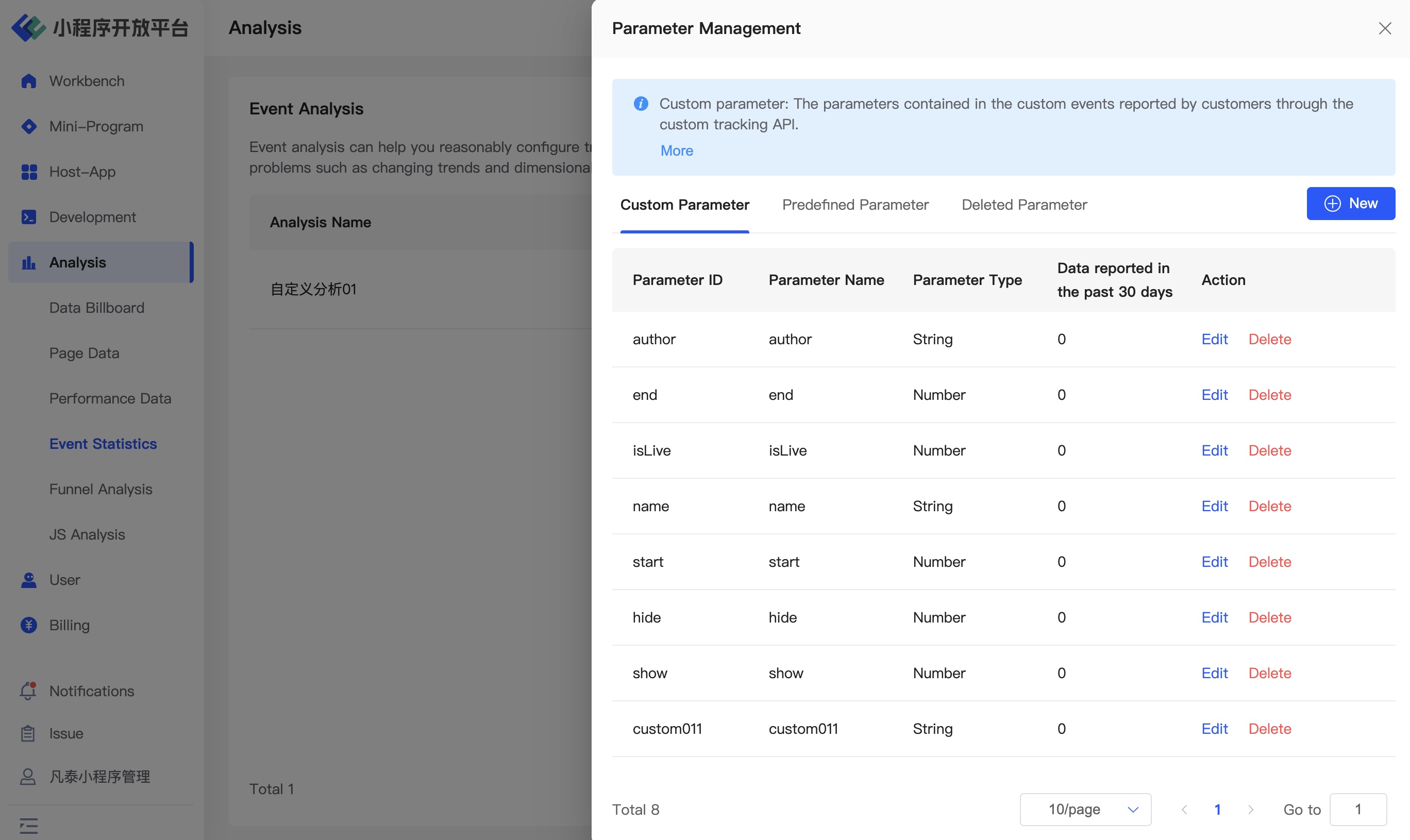Click the info icon in the blue notice
1410x840 pixels.
pyautogui.click(x=641, y=104)
